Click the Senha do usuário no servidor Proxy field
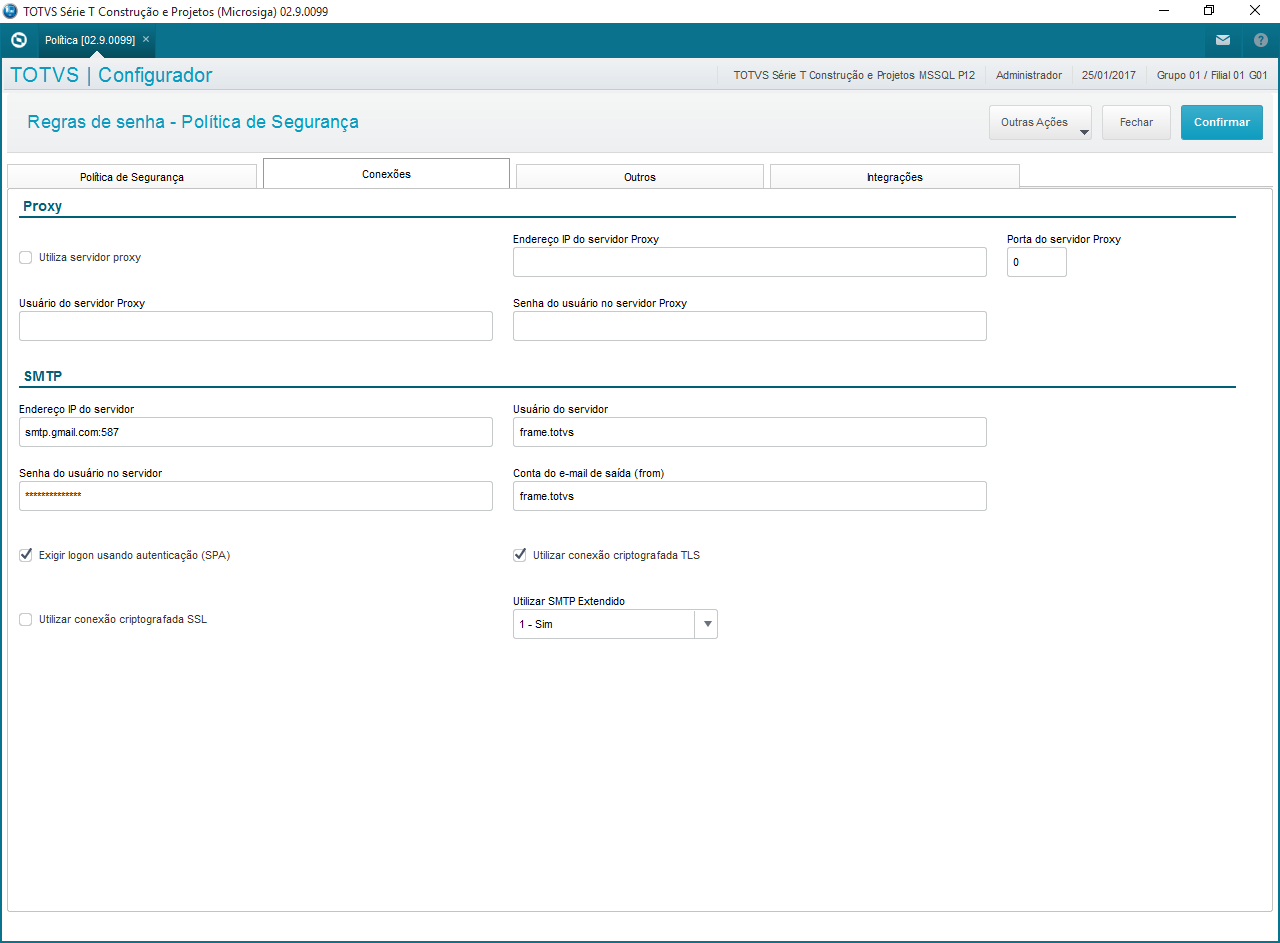Screen dimensions: 1280x943 coord(750,326)
